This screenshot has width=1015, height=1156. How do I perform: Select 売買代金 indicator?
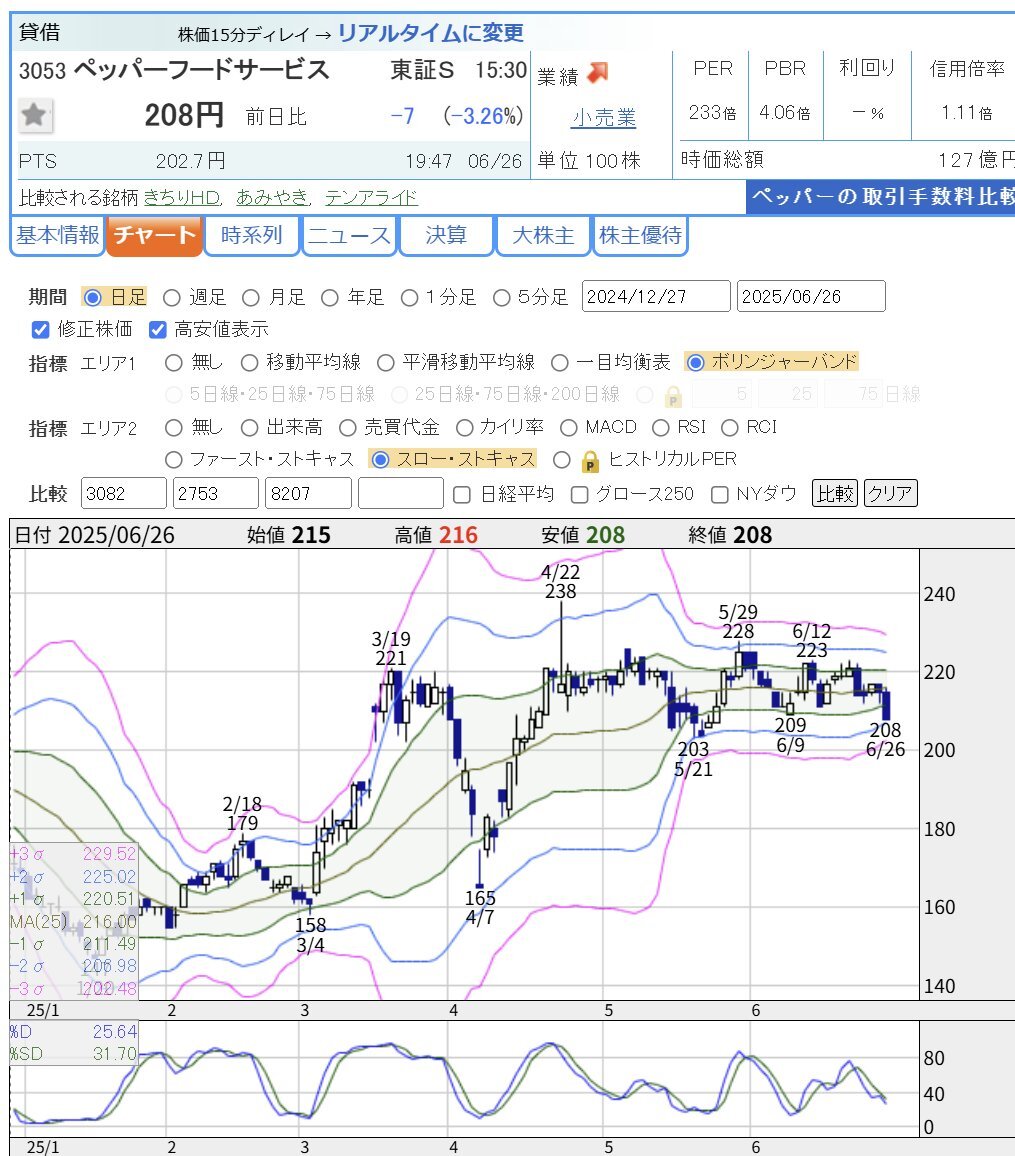(347, 428)
